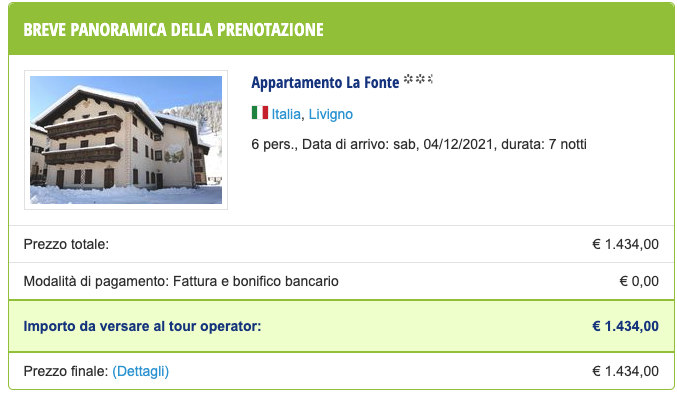
Task: Open the Appartamento La Fonte title link
Action: 325,82
